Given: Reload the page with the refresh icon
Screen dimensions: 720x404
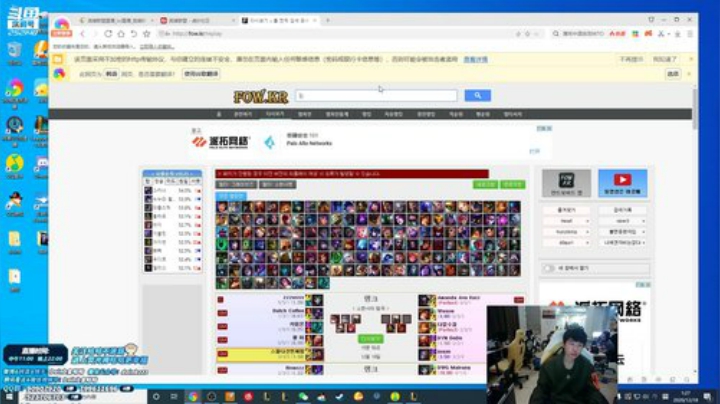Looking at the screenshot, I should [108, 34].
